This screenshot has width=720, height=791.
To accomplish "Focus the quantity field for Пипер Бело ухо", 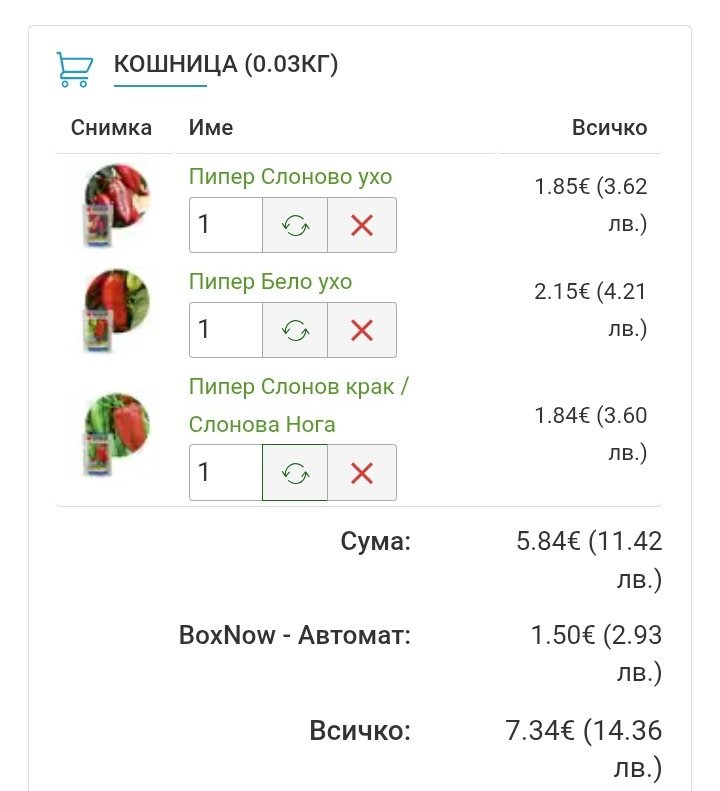I will pos(225,330).
